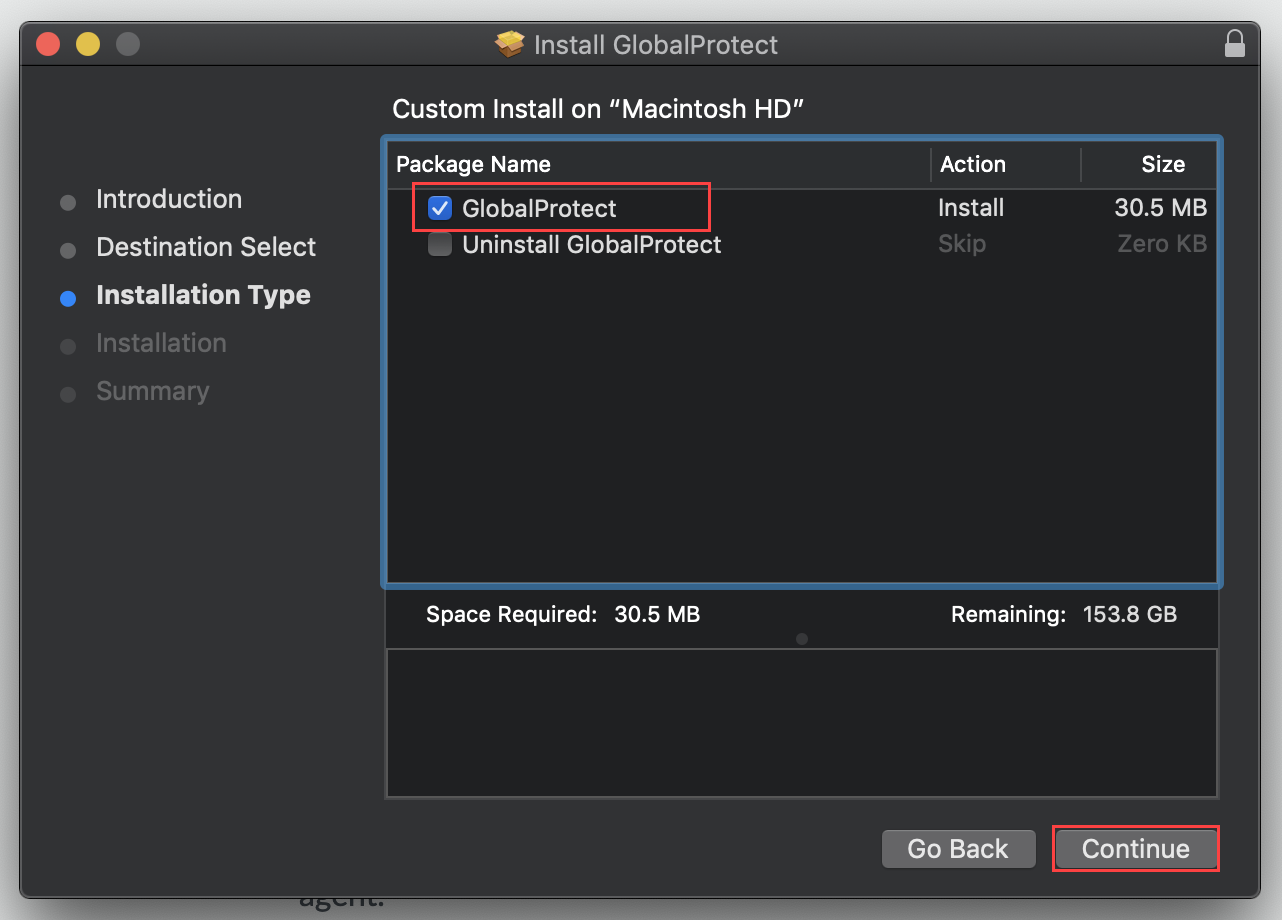Click the 30.5 MB size of GlobalProtect

pos(1161,208)
